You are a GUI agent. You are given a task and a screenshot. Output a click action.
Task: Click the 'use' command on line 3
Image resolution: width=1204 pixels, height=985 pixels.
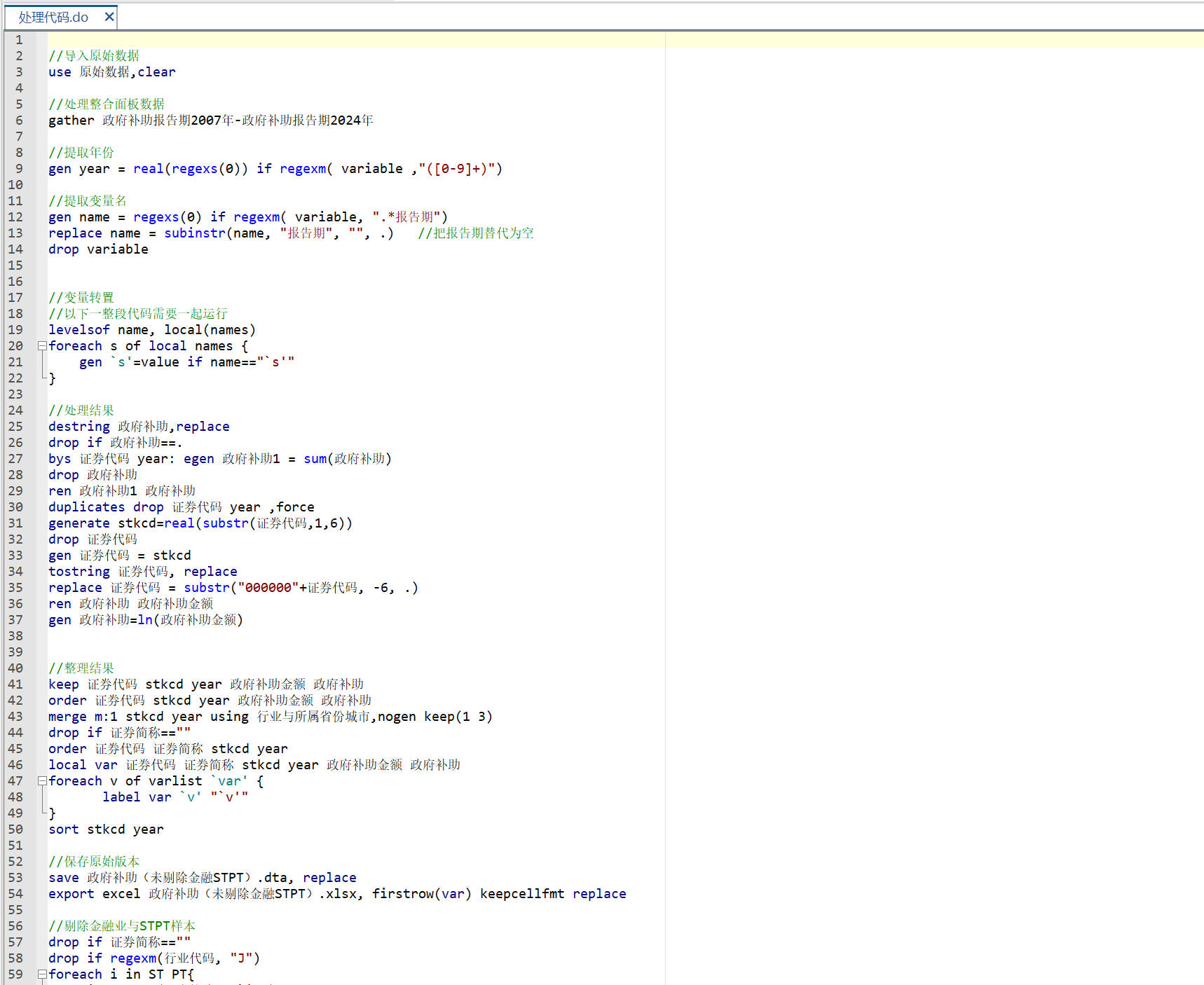tap(60, 72)
